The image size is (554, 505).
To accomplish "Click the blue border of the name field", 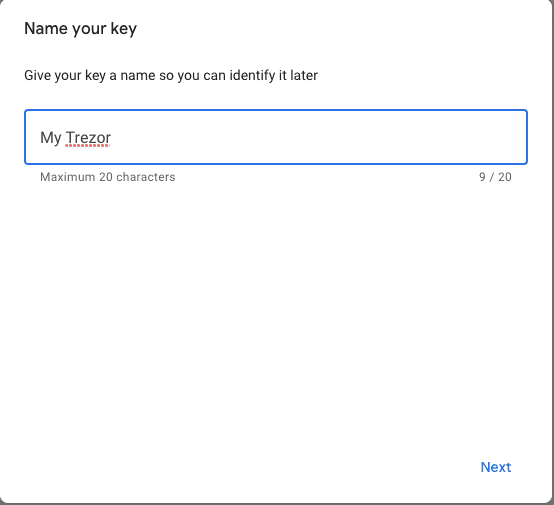I will [x=276, y=110].
